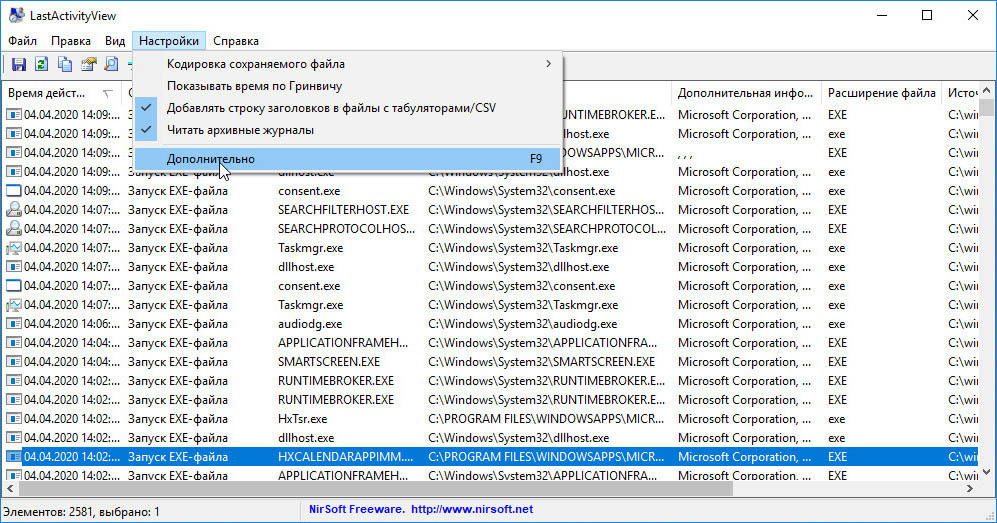Open the Вид menu
The height and width of the screenshot is (523, 997).
coord(115,41)
